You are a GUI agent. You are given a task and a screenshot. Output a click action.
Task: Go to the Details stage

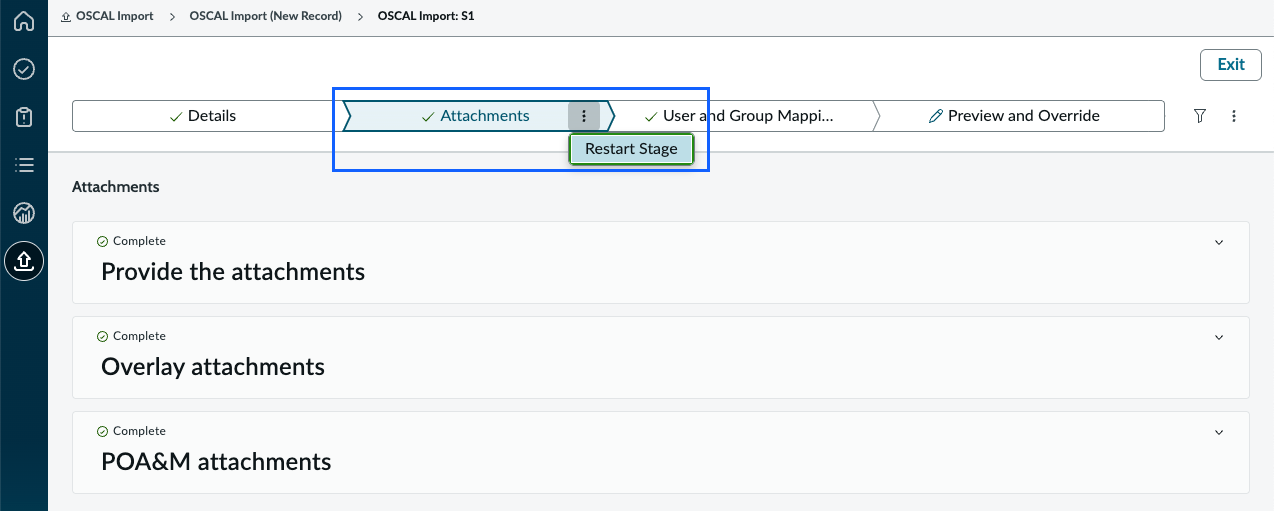[203, 116]
